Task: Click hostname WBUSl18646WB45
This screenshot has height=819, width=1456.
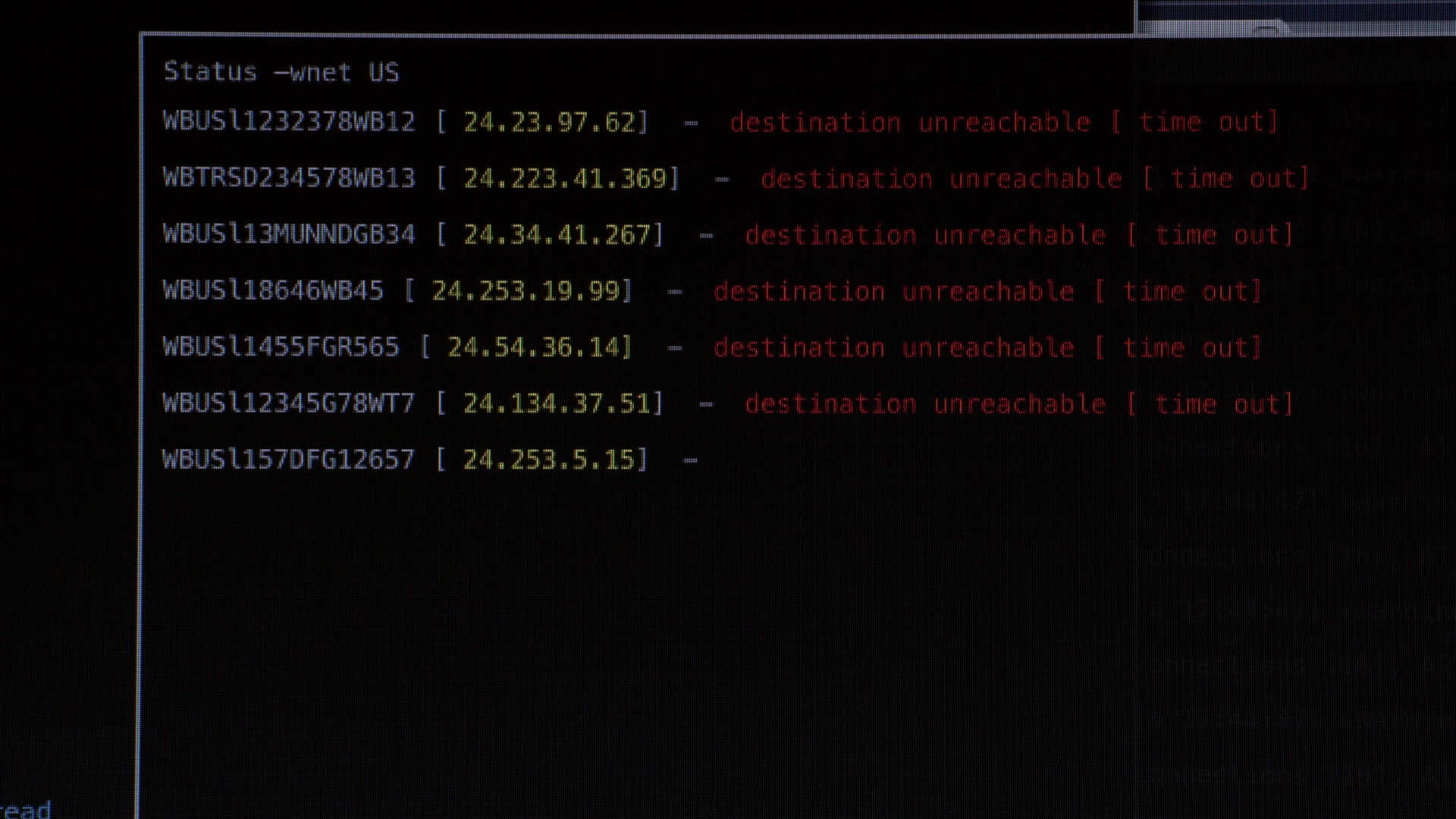Action: tap(273, 290)
